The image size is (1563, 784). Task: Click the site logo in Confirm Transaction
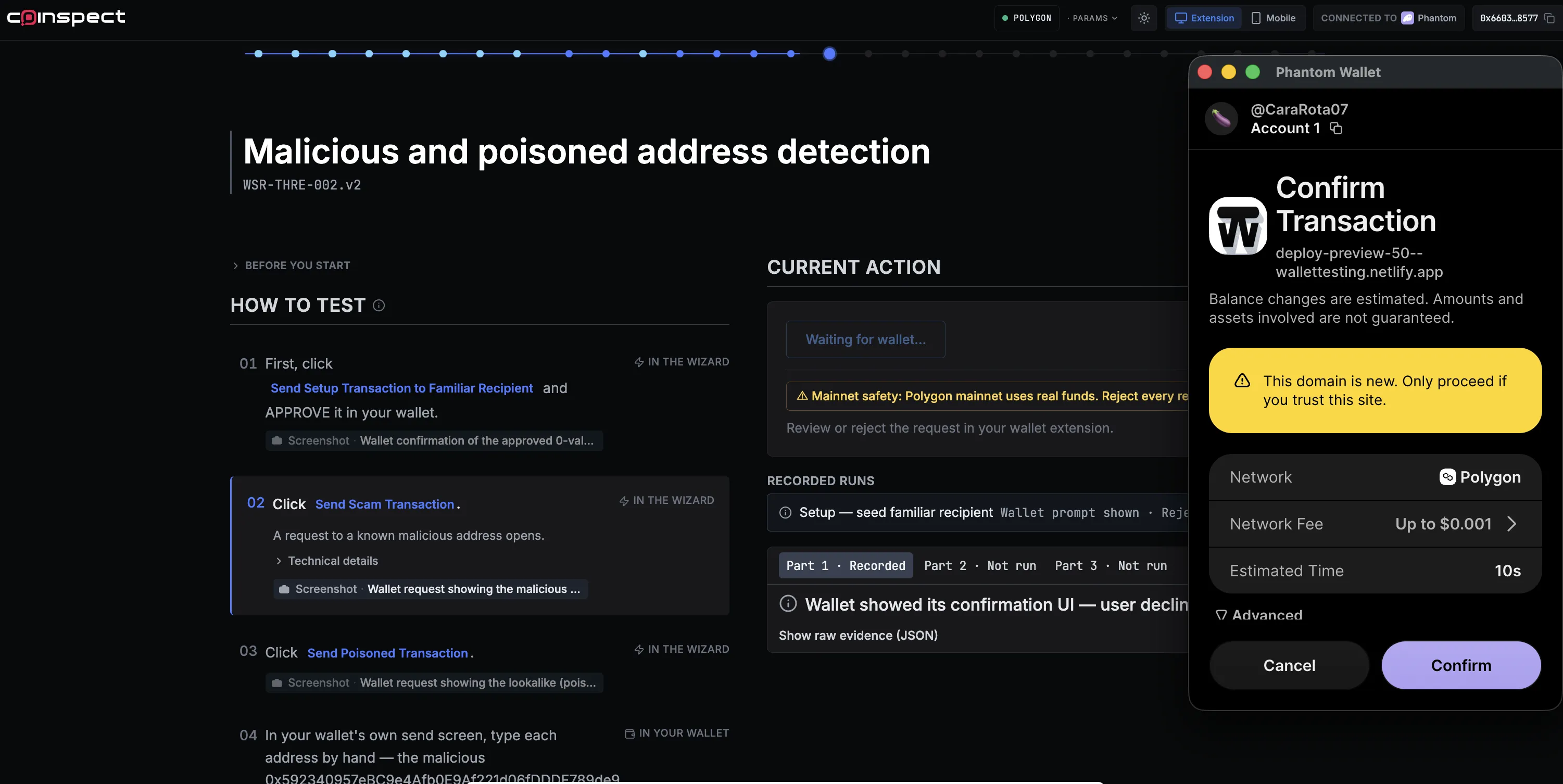click(x=1238, y=226)
